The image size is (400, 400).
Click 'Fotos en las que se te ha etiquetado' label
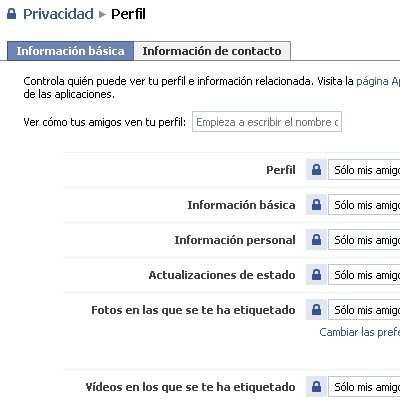[x=193, y=310]
